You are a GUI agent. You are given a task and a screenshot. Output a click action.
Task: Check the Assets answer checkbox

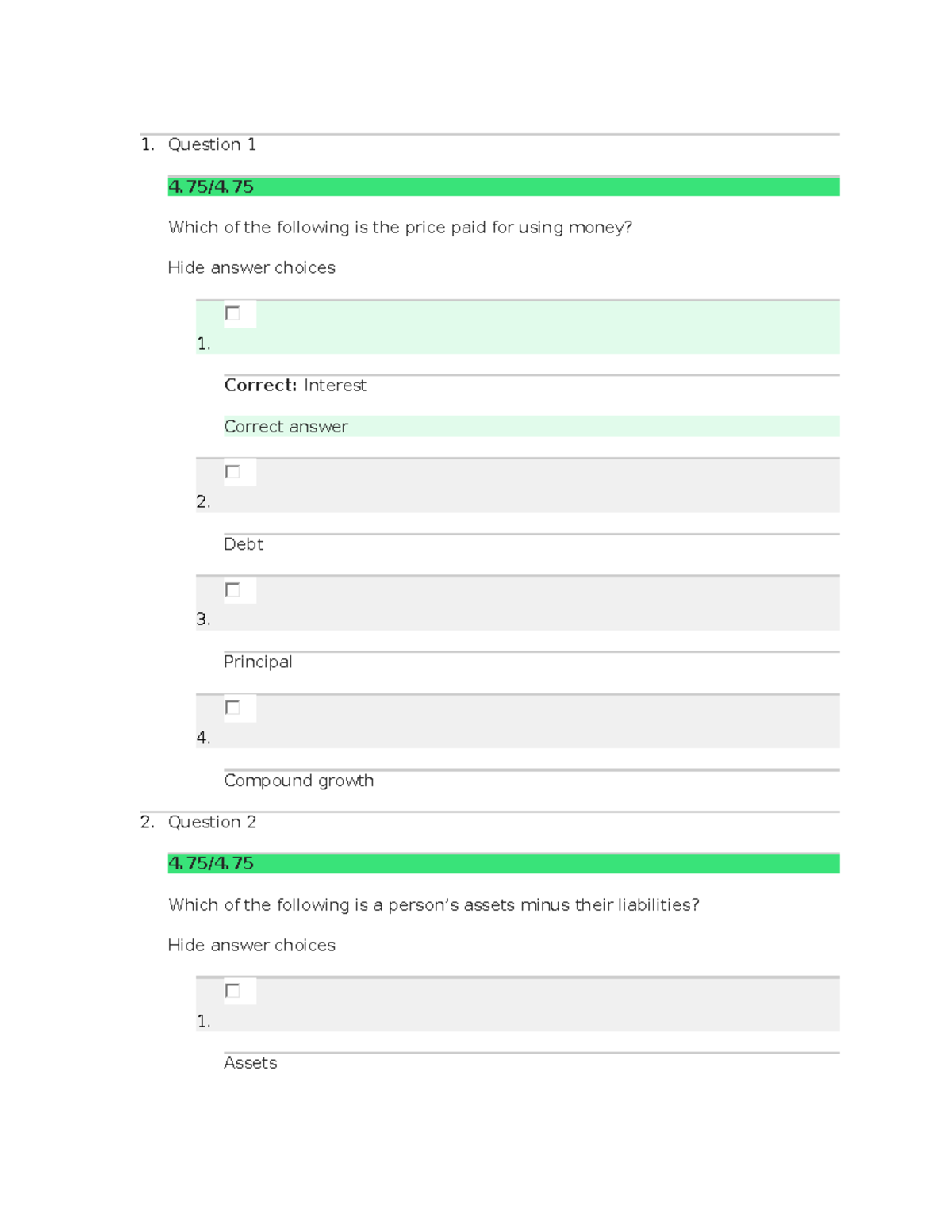click(232, 991)
